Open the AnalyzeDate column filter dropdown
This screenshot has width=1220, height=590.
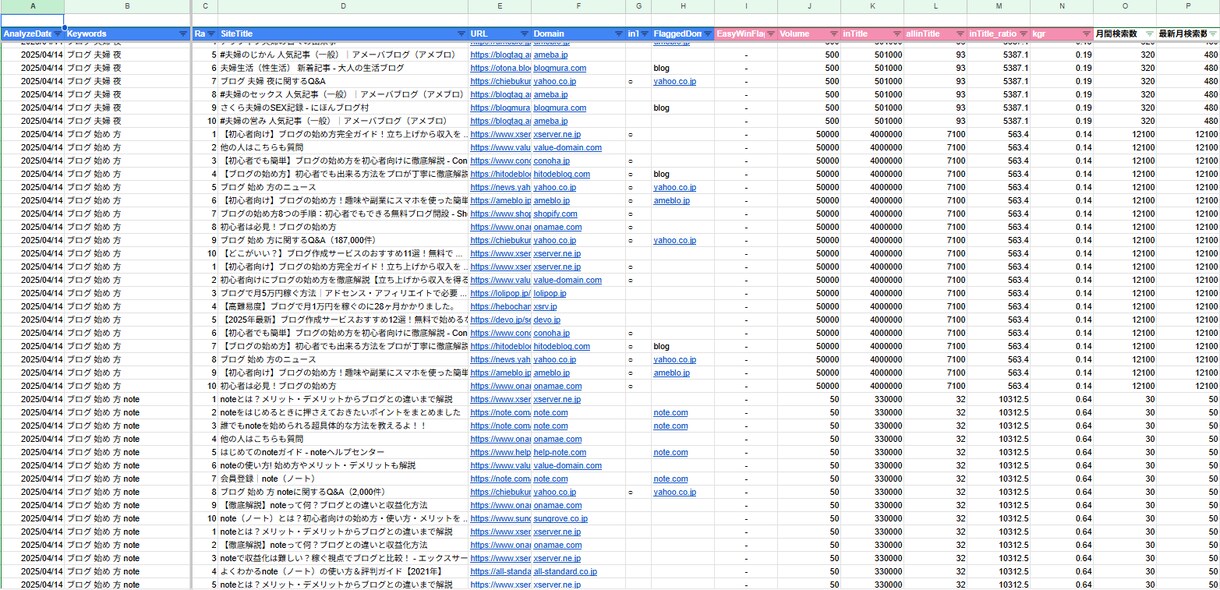(x=58, y=34)
